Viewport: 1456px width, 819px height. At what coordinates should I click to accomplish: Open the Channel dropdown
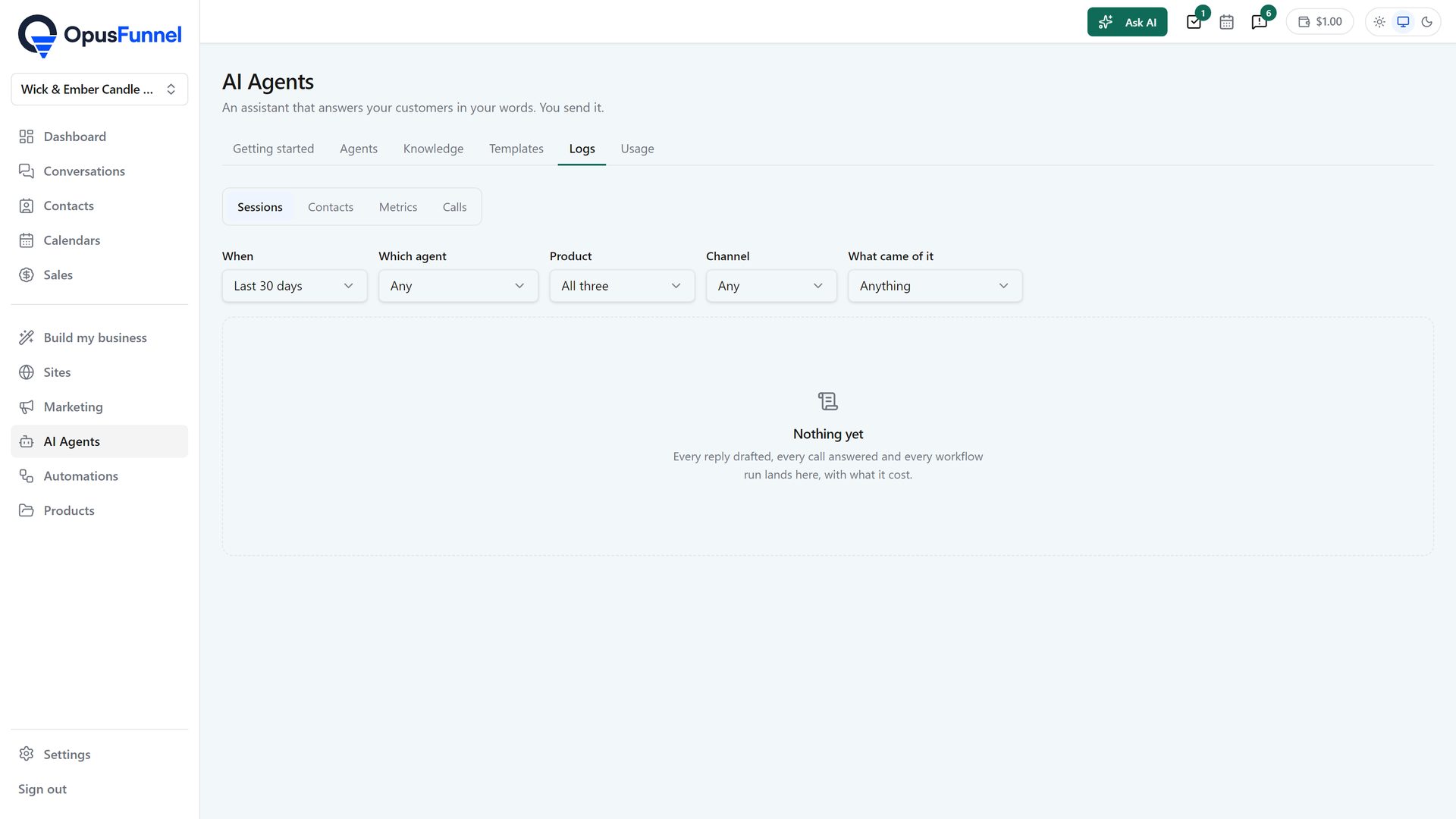771,287
